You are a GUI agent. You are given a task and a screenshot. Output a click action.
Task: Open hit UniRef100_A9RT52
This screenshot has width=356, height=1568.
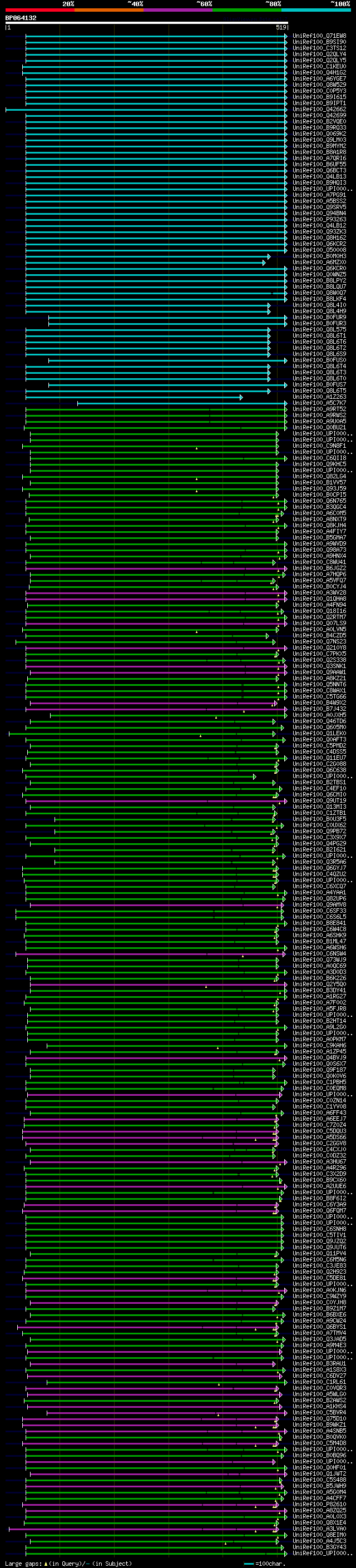[319, 409]
